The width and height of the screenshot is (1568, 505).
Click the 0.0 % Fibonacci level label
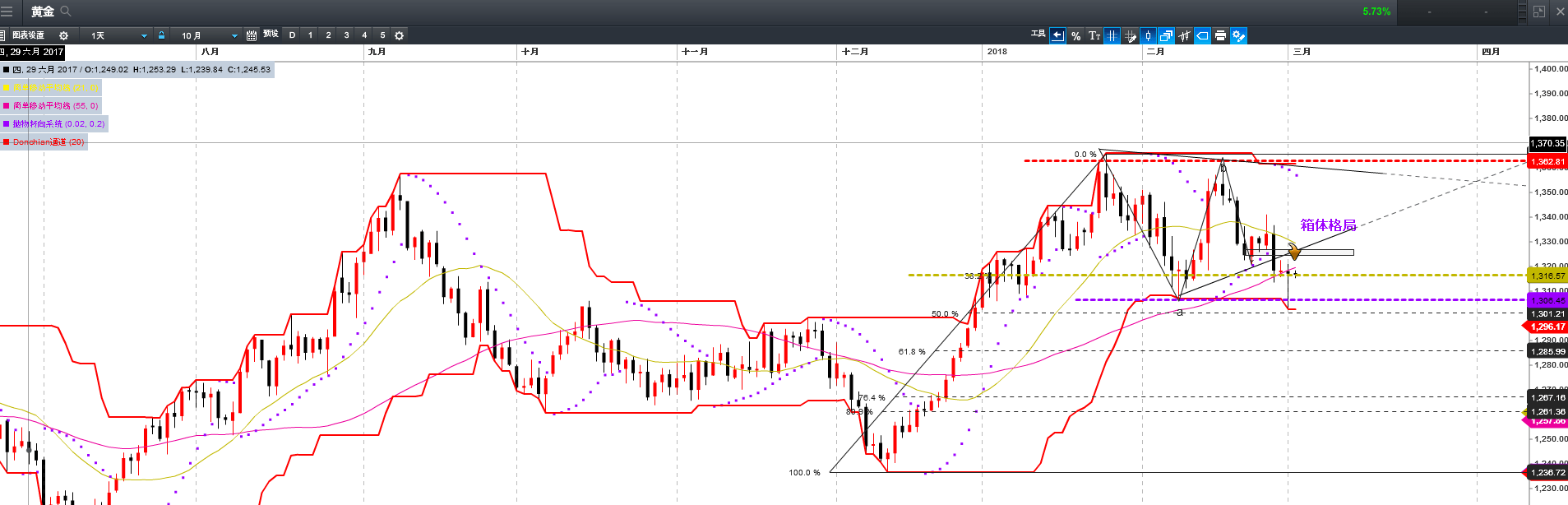[x=1085, y=155]
